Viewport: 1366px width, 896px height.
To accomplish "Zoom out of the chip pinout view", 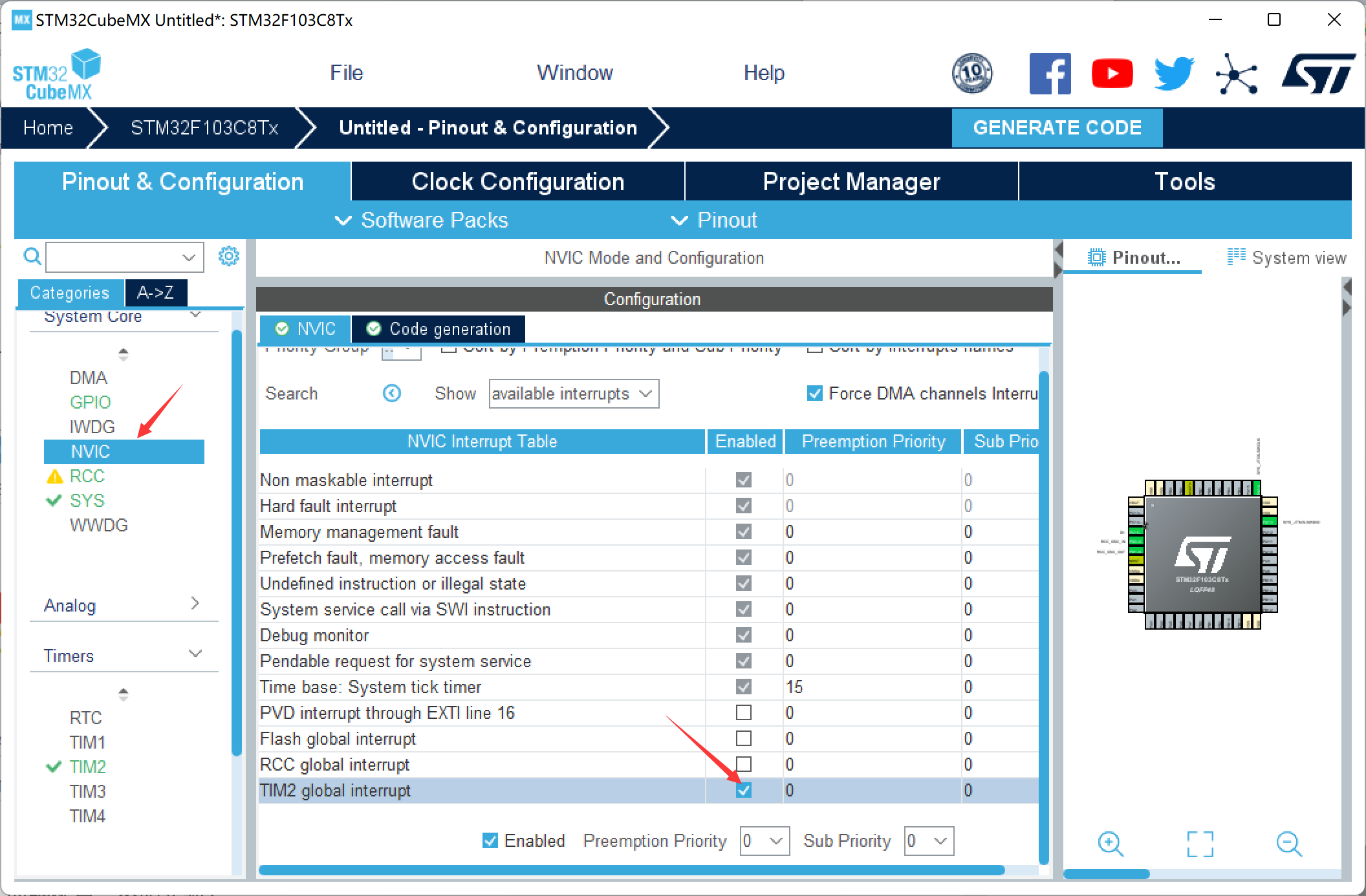I will click(x=1288, y=844).
